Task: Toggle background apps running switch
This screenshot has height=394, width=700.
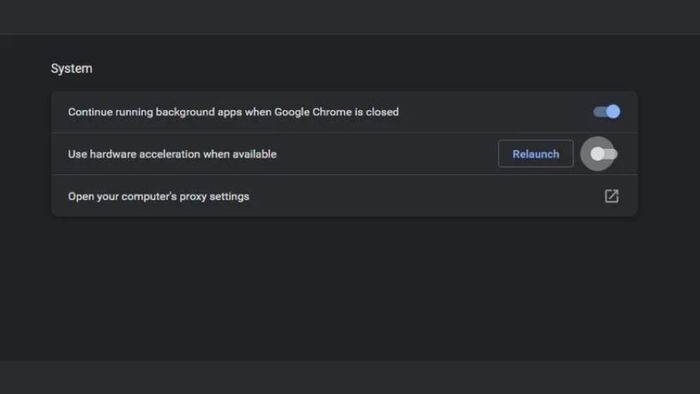Action: tap(606, 112)
